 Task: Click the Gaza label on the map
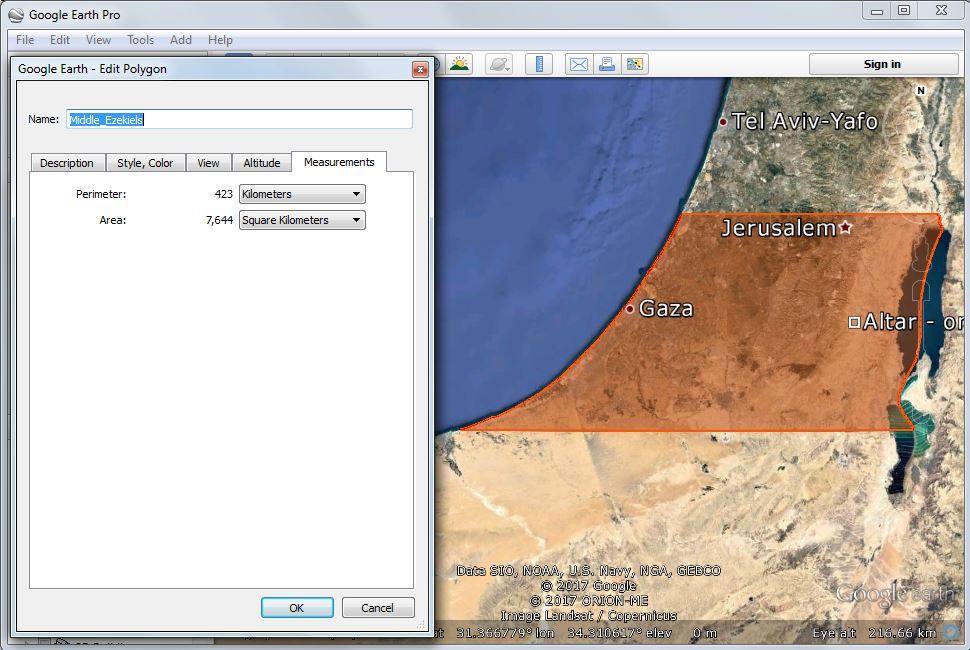pyautogui.click(x=666, y=309)
